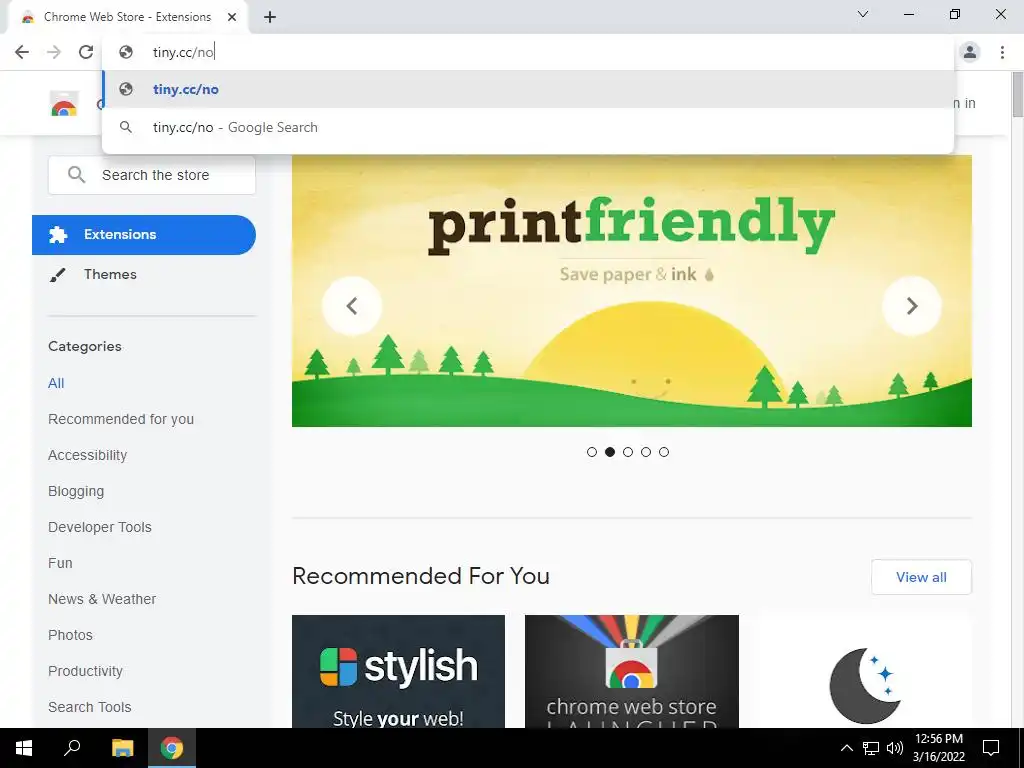The height and width of the screenshot is (768, 1024).
Task: Open the Windows Start menu
Action: tap(24, 748)
